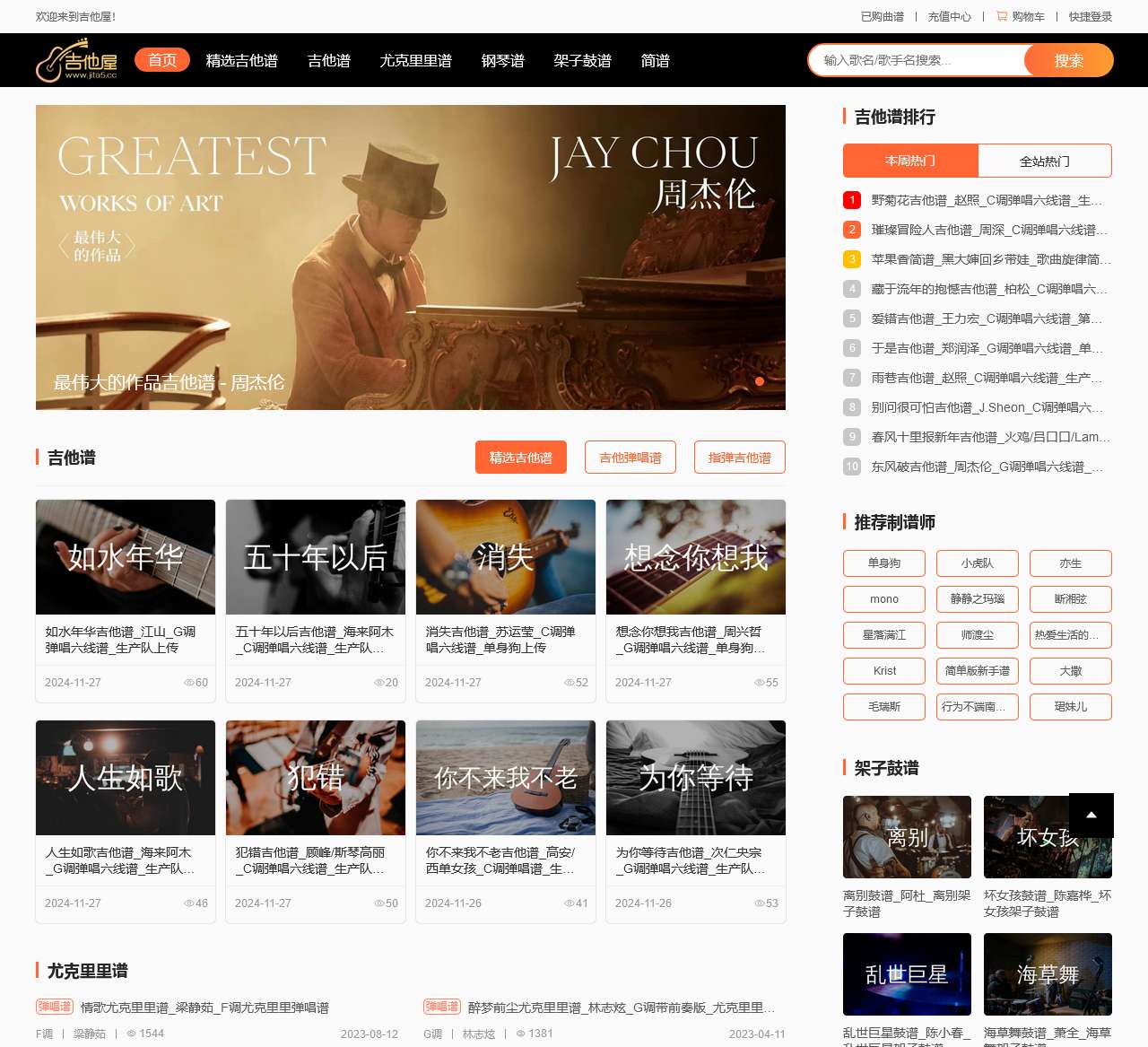This screenshot has width=1148, height=1047.
Task: Open the 犯错 guitar tab thumbnail
Action: (316, 778)
